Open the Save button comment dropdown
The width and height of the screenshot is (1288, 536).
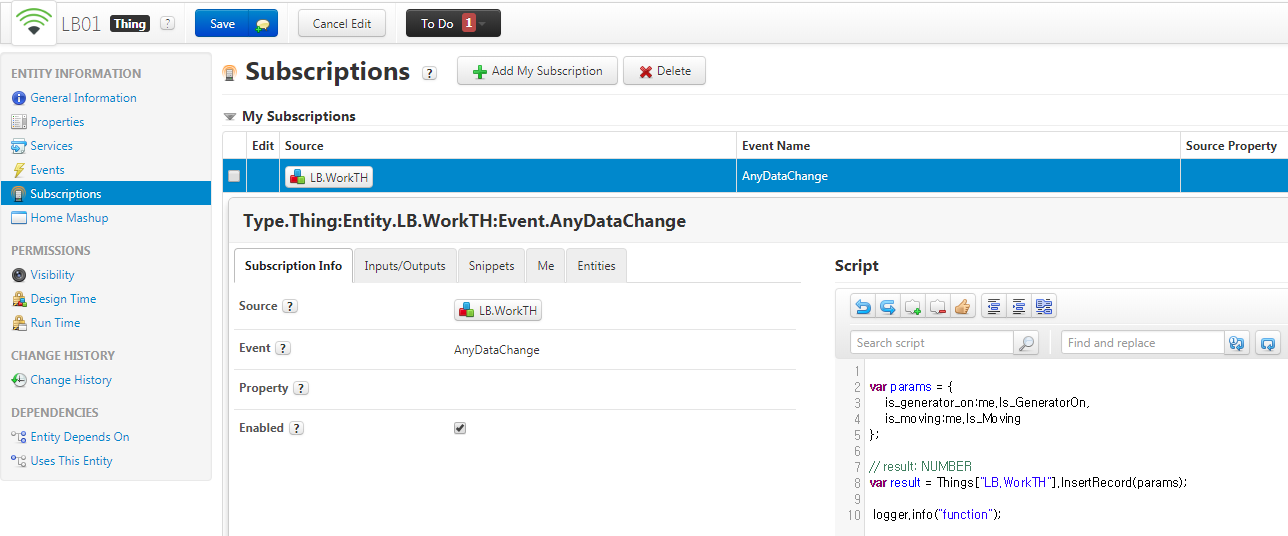pos(262,24)
